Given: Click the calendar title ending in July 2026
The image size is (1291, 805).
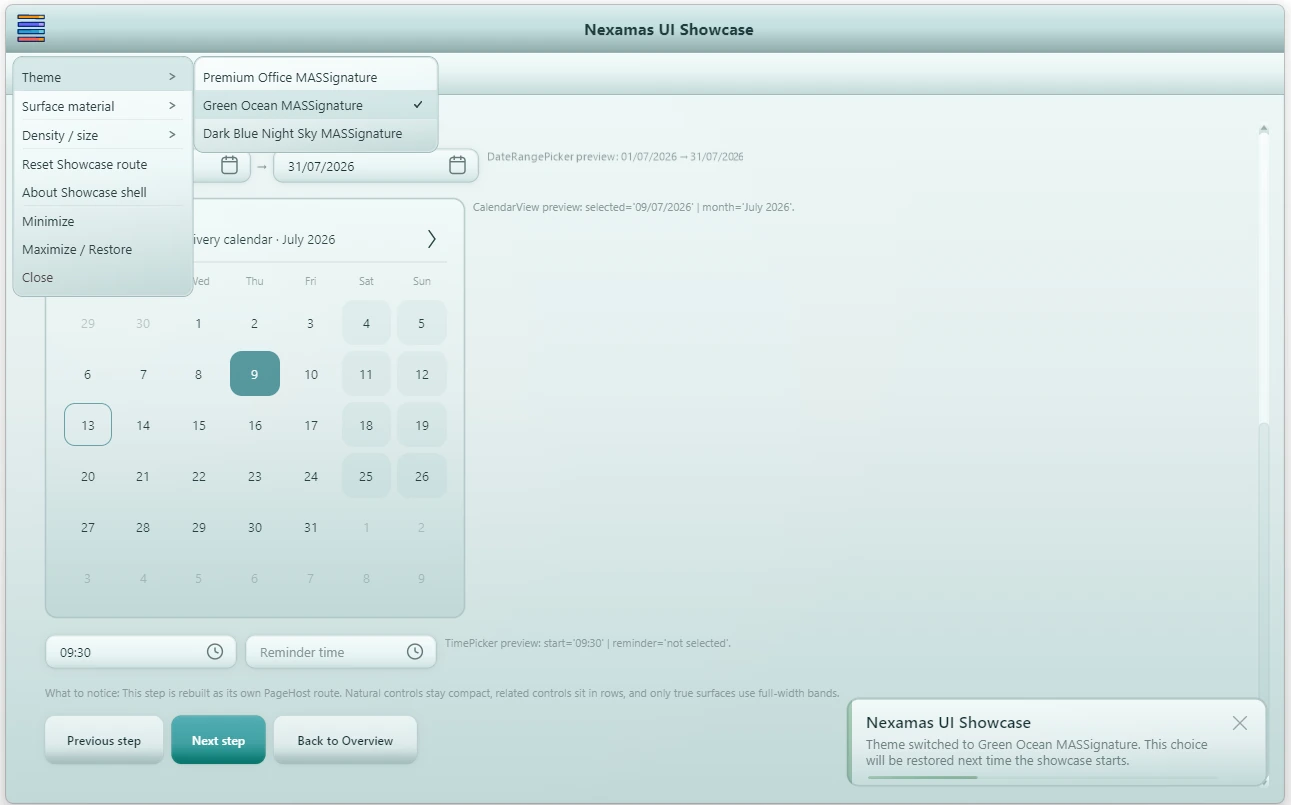Looking at the screenshot, I should coord(264,239).
